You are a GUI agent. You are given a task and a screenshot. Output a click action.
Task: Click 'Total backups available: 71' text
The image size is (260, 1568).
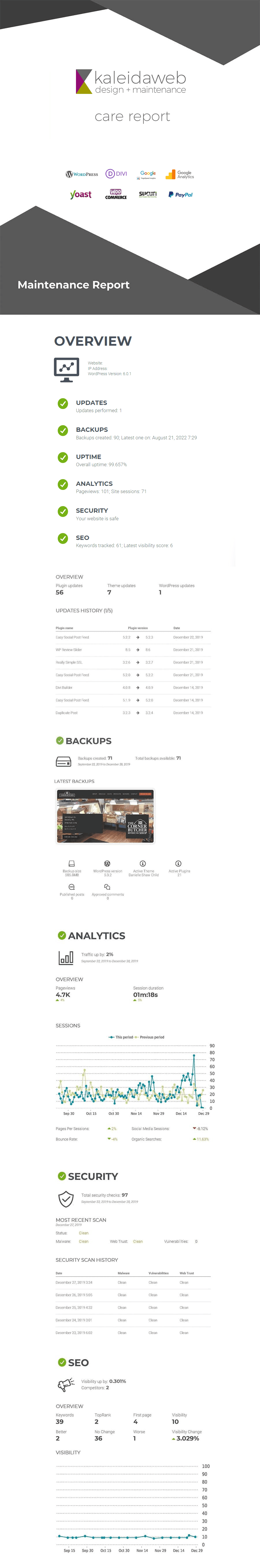[x=158, y=758]
